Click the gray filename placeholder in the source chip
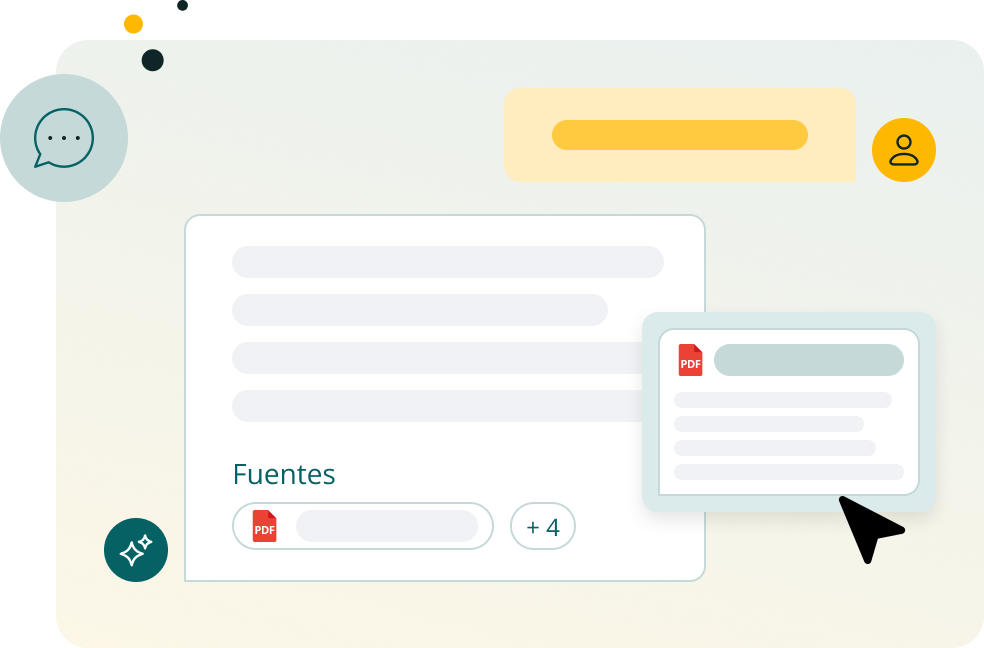 click(386, 526)
